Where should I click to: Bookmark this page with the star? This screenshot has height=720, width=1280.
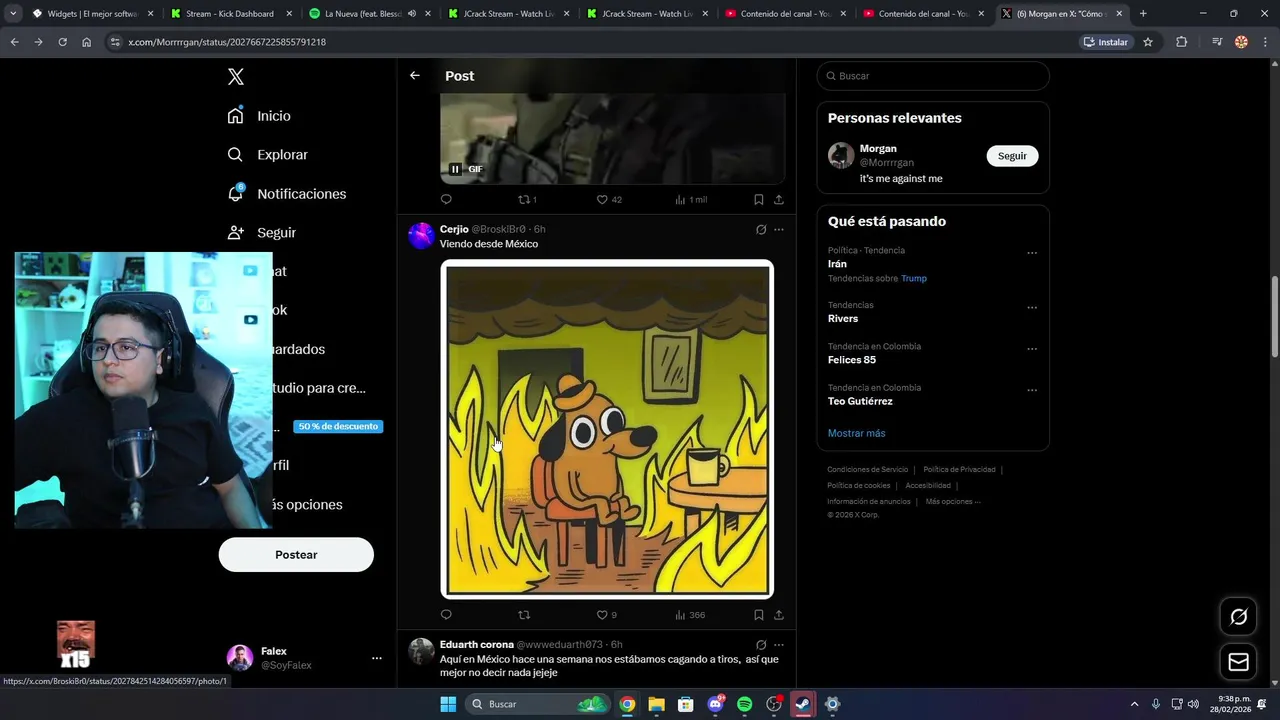[1148, 42]
